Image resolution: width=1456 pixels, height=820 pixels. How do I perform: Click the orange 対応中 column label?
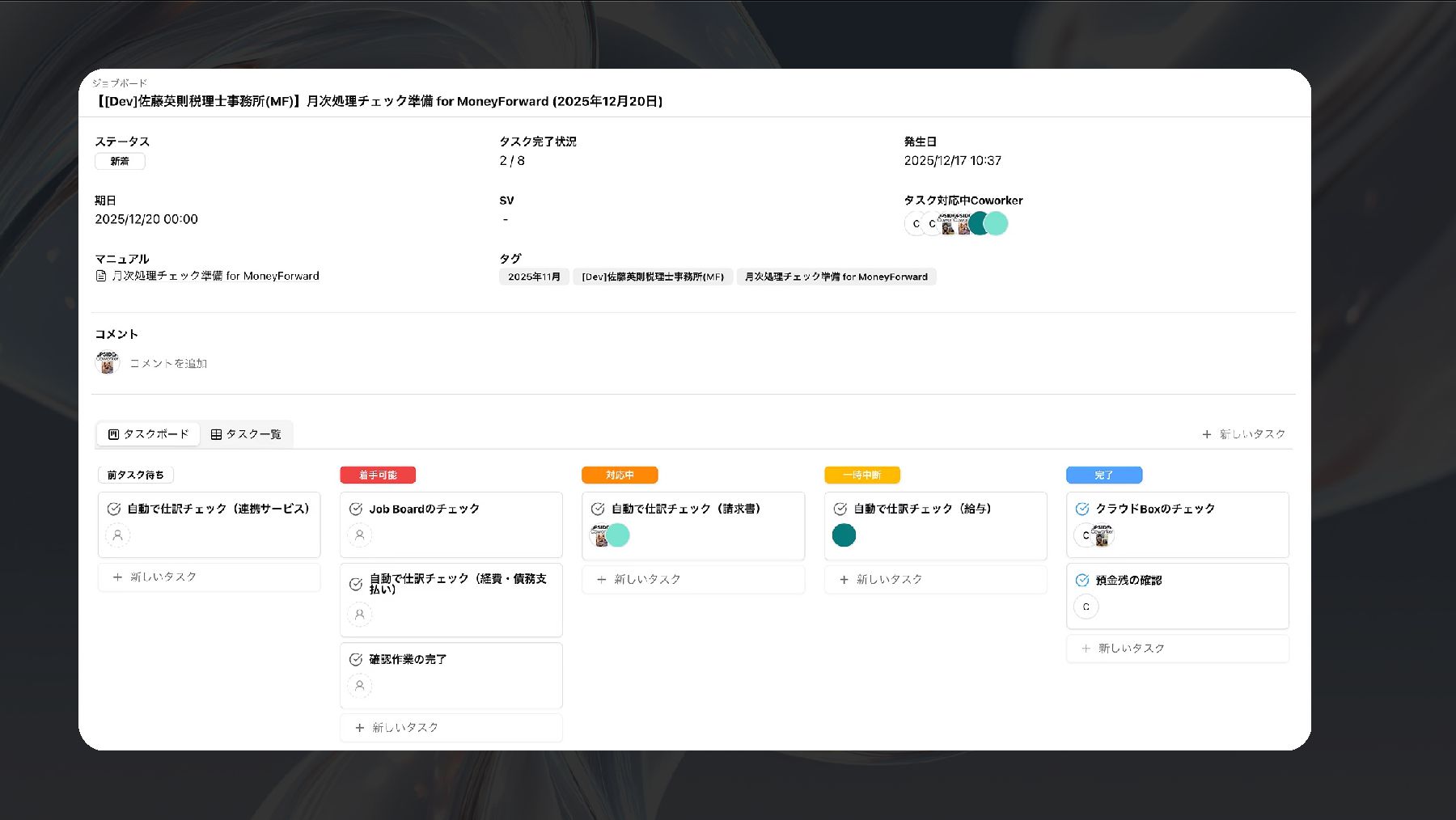[620, 476]
